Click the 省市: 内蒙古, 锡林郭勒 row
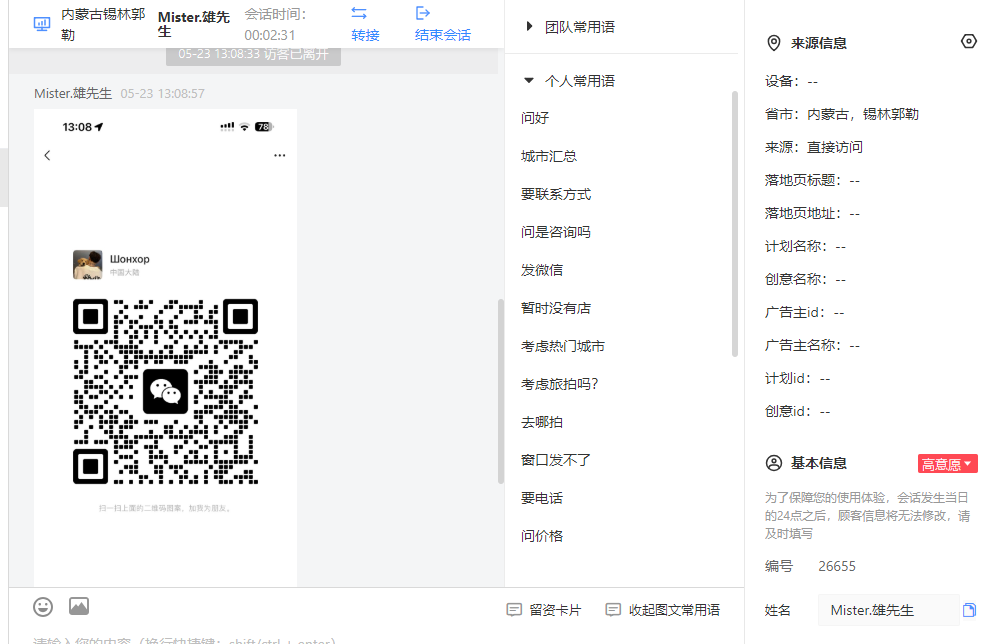The width and height of the screenshot is (987, 644). 842,114
